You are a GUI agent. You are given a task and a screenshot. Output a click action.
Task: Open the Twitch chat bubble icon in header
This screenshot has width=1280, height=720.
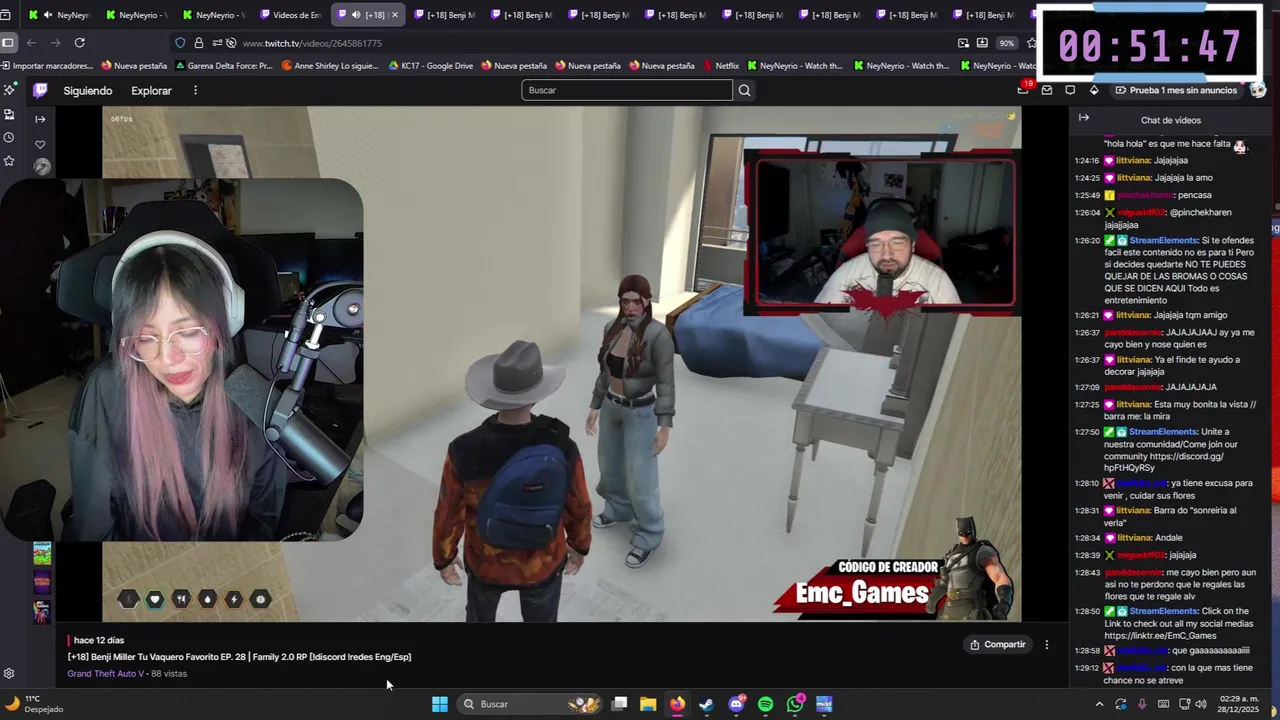[x=1070, y=90]
